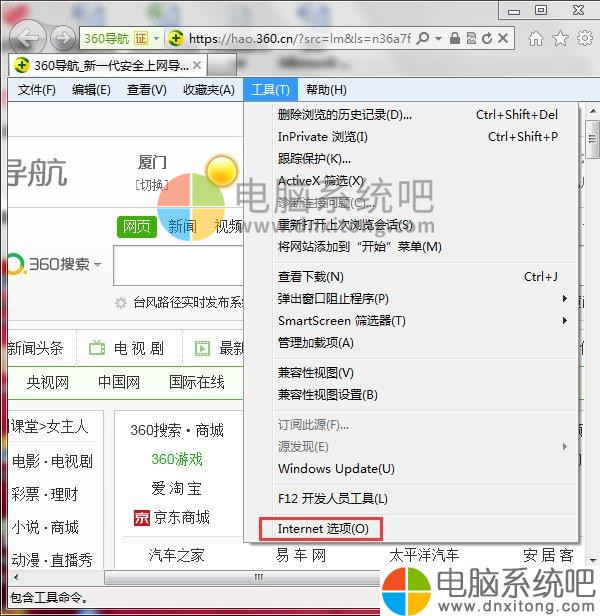Viewport: 600px width, 616px height.
Task: Click the 中国网 link
Action: tap(118, 382)
